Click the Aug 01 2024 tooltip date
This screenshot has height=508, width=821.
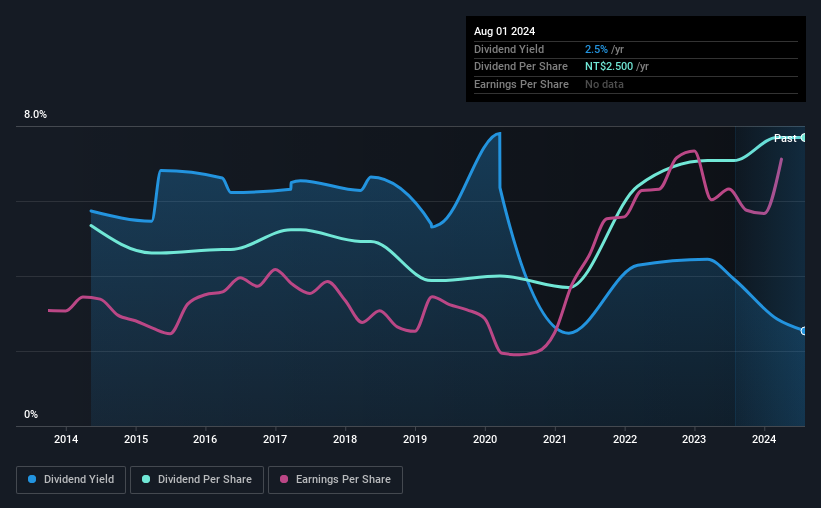[504, 31]
